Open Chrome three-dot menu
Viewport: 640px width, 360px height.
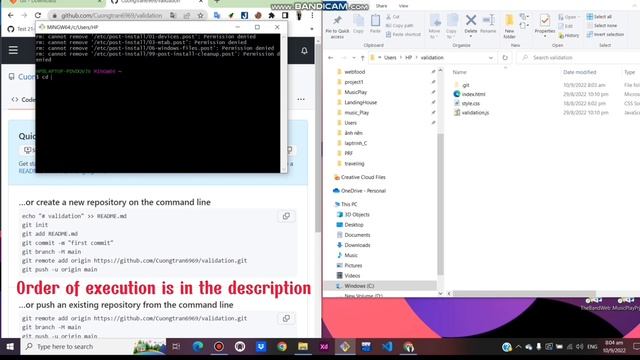point(312,16)
